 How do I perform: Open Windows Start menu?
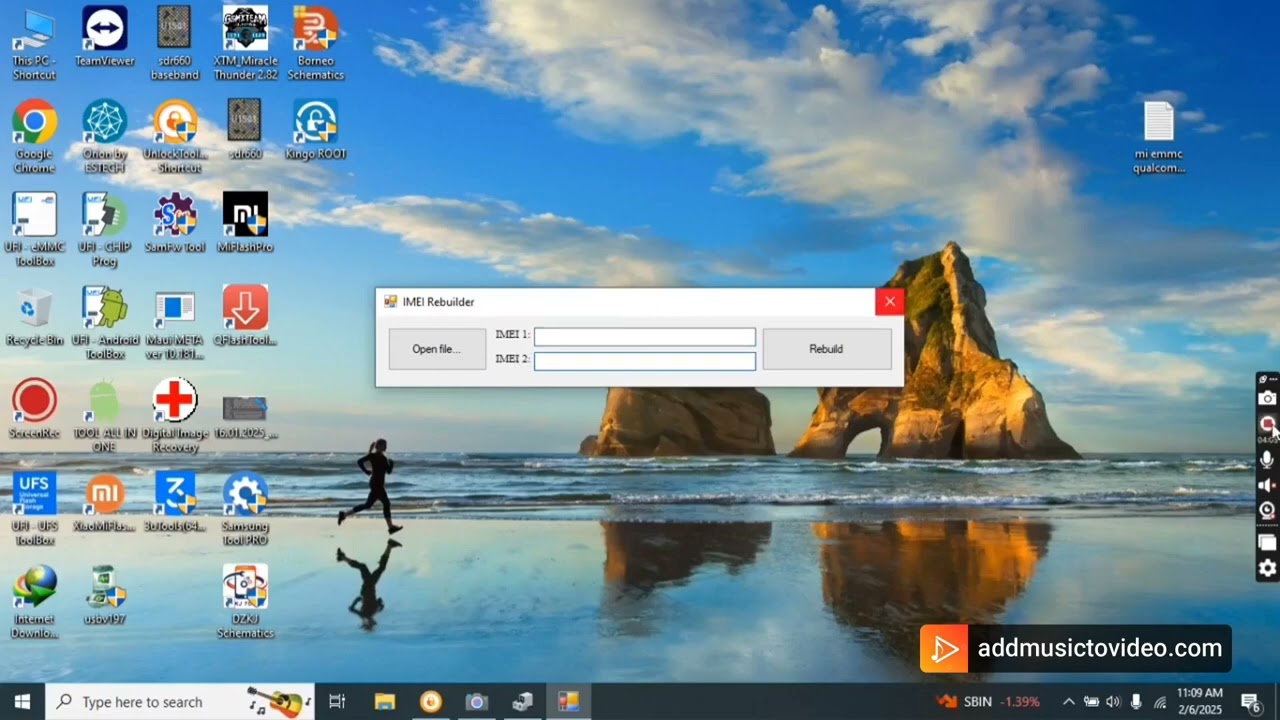coord(22,702)
